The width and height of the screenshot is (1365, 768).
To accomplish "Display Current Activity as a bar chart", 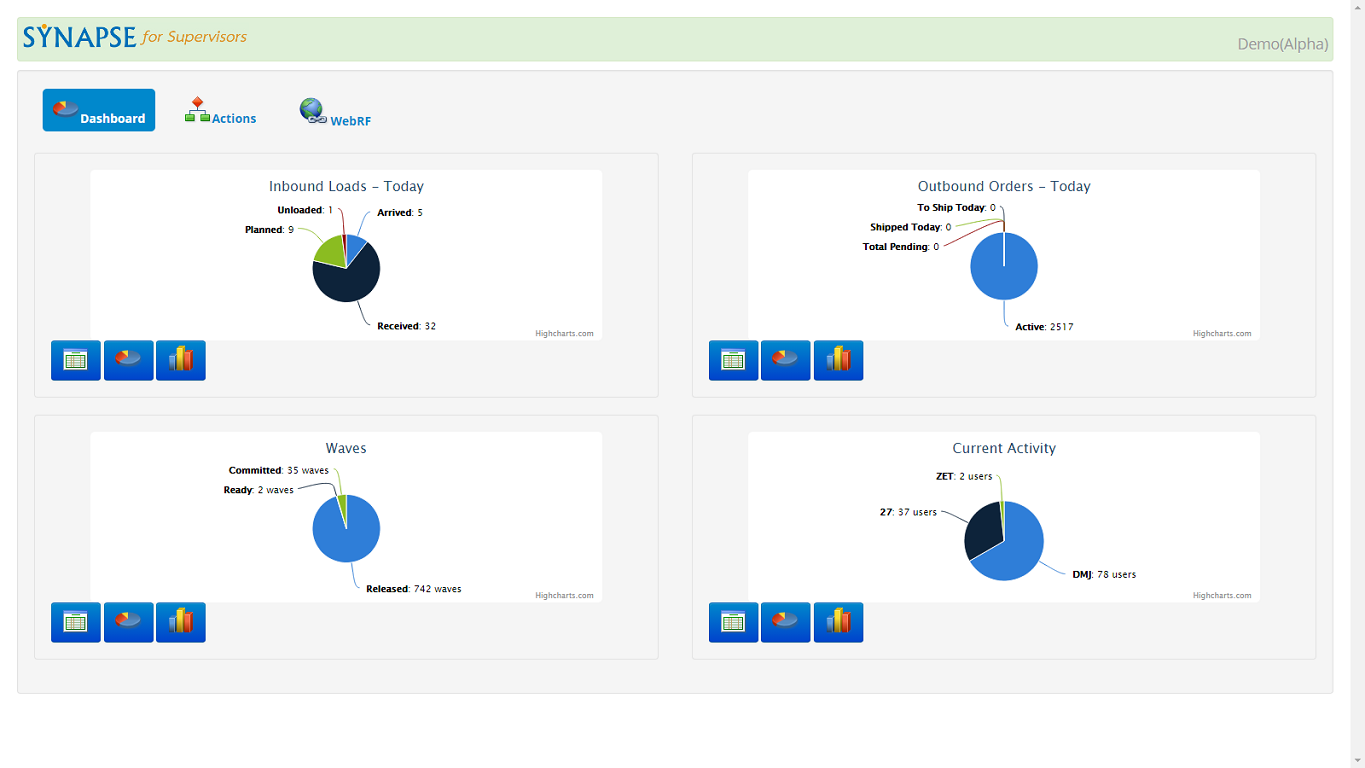I will (838, 621).
